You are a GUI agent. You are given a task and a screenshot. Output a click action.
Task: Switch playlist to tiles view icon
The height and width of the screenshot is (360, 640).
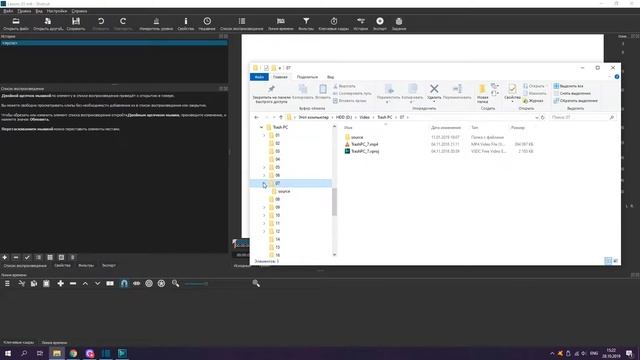point(50,258)
